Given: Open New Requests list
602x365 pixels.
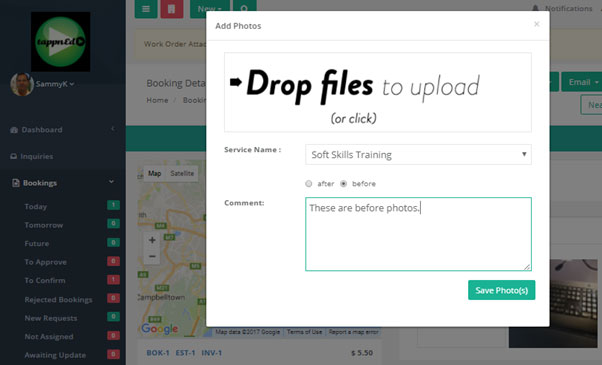Looking at the screenshot, I should click(51, 318).
